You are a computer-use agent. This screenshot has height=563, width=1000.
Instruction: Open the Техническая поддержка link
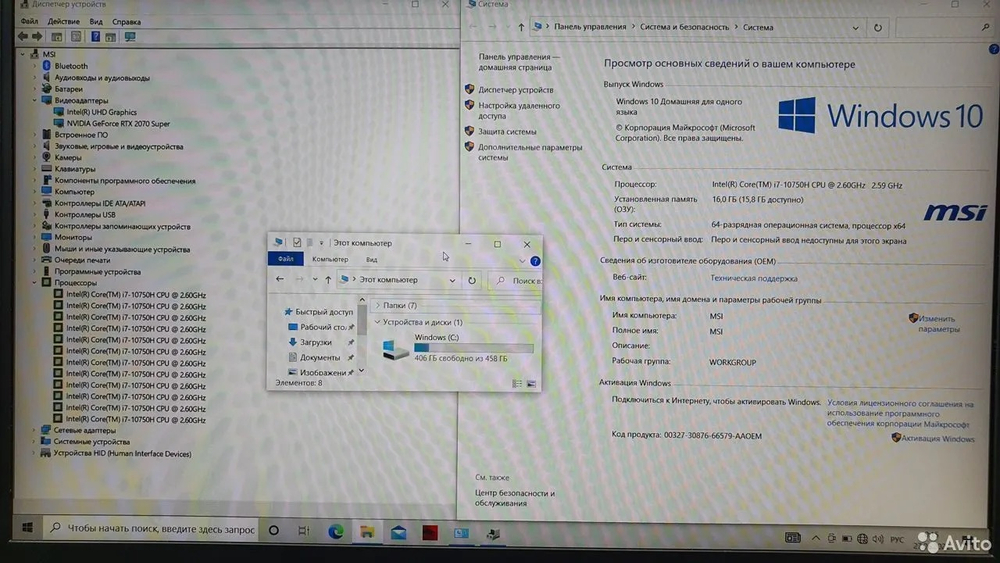click(x=754, y=278)
